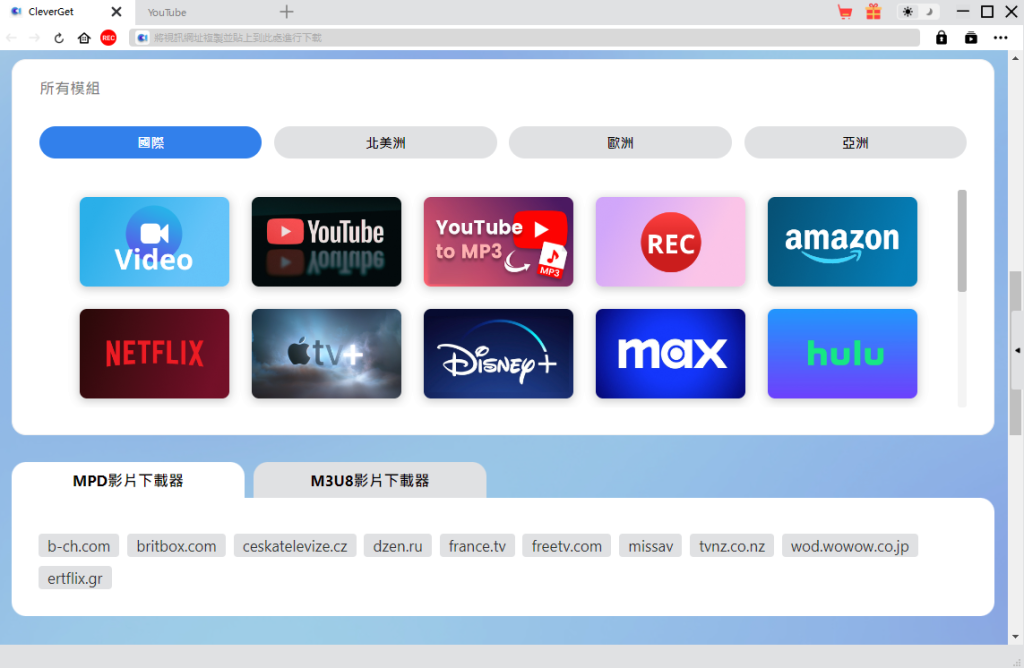Click the video URL address bar
1024x668 pixels.
click(524, 38)
